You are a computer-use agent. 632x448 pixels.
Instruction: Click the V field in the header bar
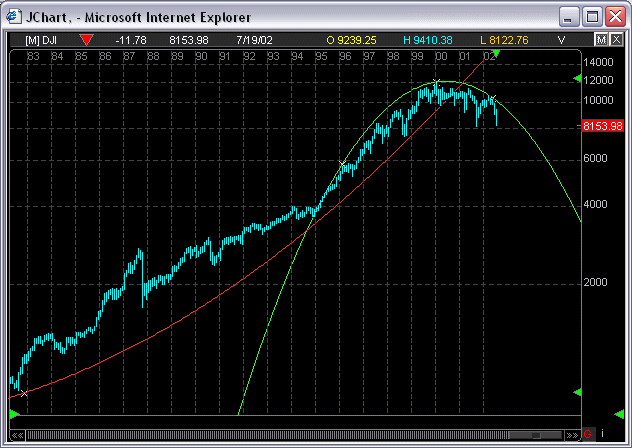click(x=561, y=40)
